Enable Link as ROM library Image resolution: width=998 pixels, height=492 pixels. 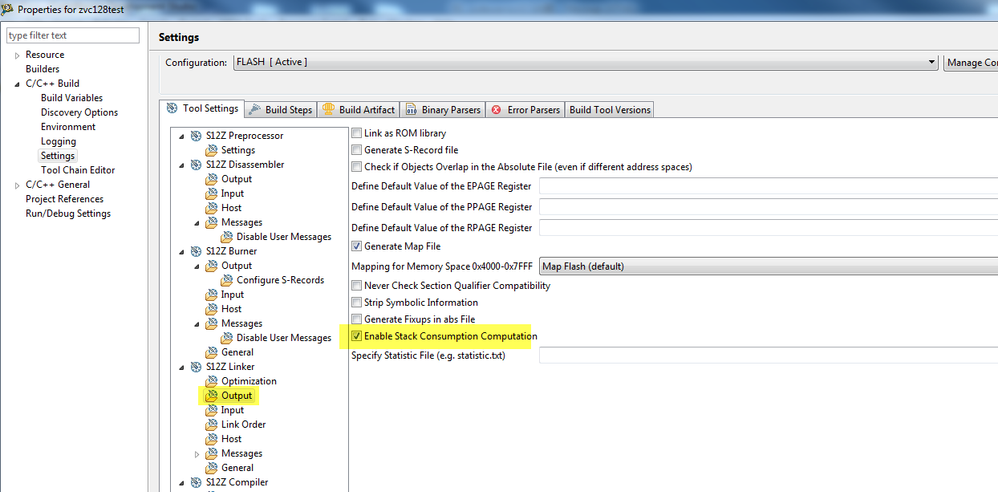pyautogui.click(x=356, y=134)
